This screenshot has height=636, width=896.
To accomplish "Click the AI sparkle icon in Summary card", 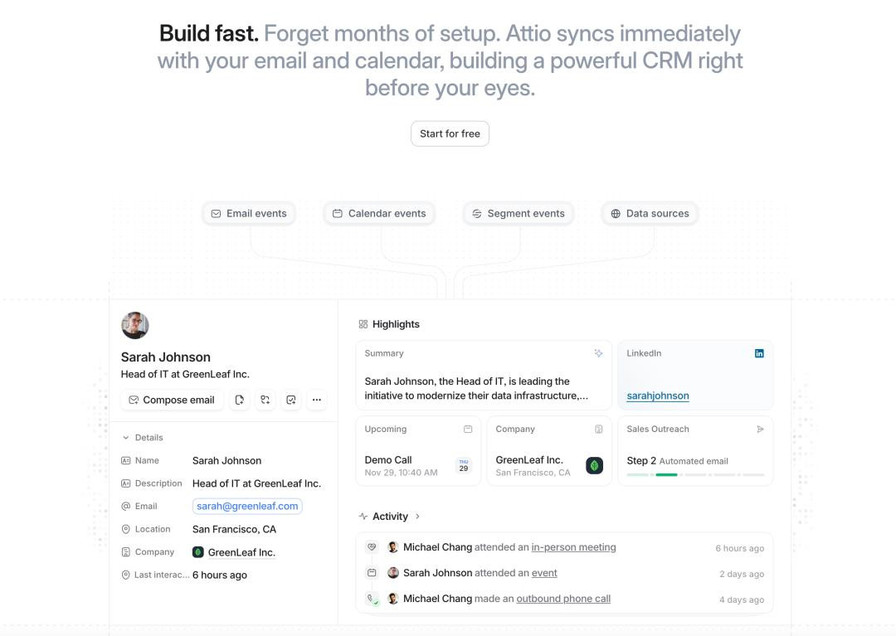I will coord(598,353).
